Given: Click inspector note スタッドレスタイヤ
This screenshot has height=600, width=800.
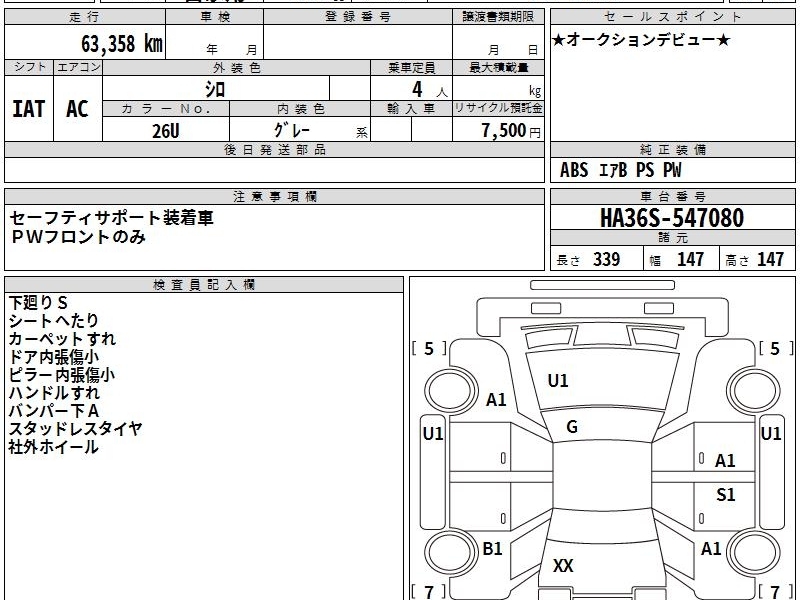Looking at the screenshot, I should click(x=75, y=429).
